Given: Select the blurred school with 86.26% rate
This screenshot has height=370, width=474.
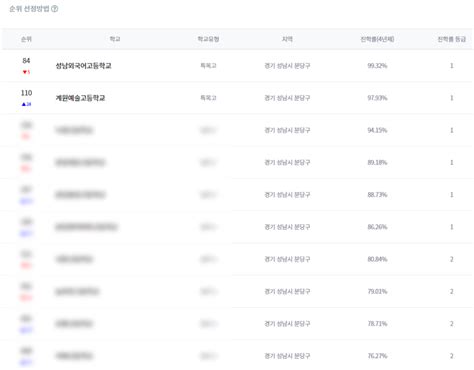Looking at the screenshot, I should 87,227.
